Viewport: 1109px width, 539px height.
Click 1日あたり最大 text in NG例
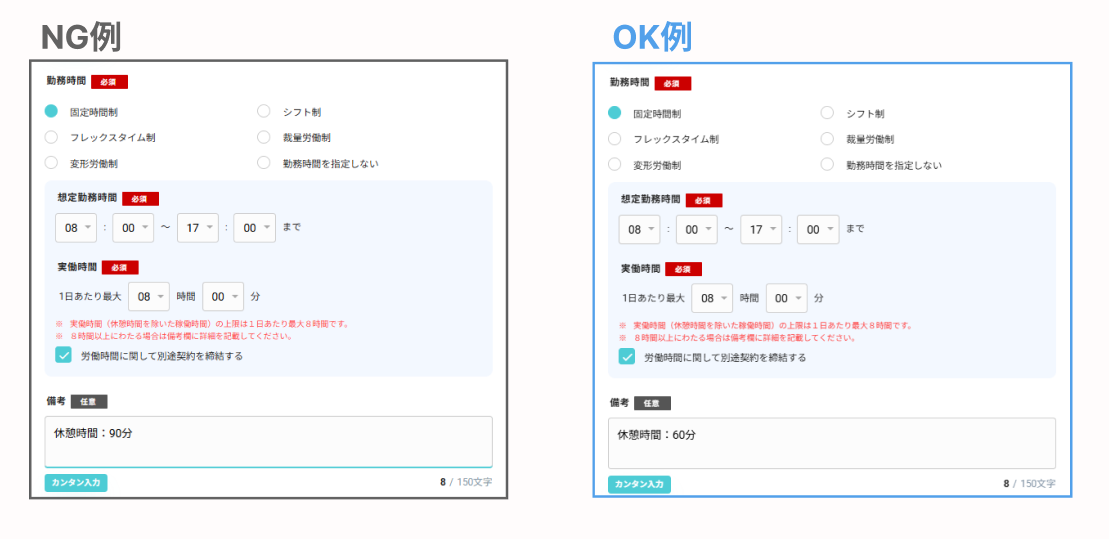click(x=90, y=296)
